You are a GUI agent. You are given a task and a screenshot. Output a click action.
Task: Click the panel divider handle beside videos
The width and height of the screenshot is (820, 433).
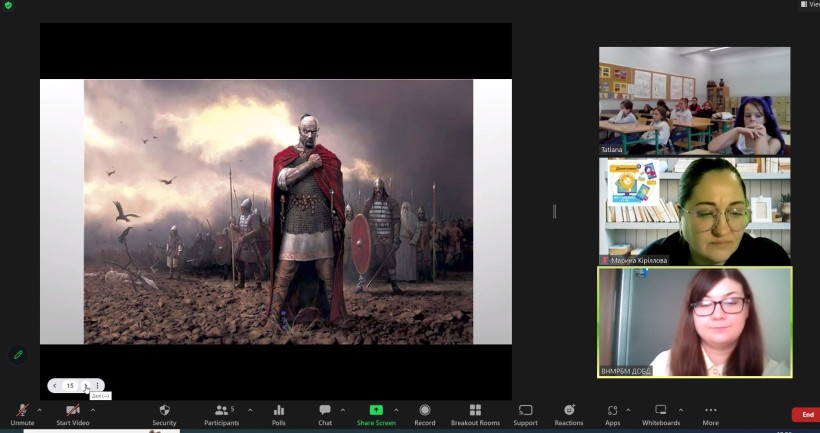pos(554,211)
